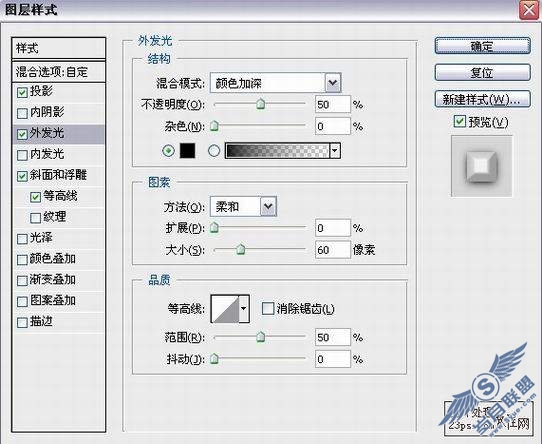This screenshot has height=444, width=542.
Task: Open the 方法 technique dropdown
Action: (x=268, y=207)
